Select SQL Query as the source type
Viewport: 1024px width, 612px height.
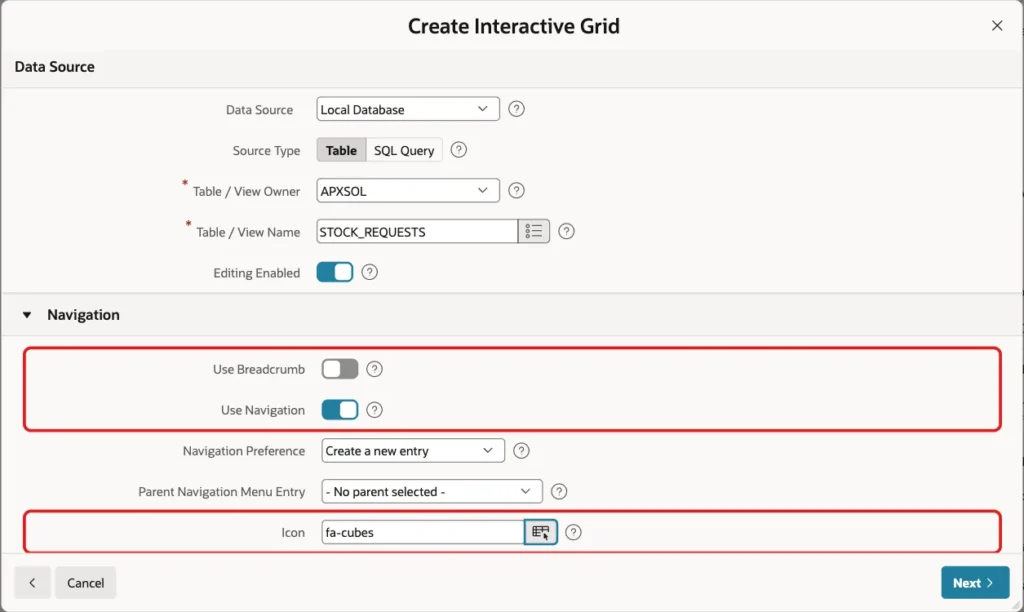click(404, 150)
